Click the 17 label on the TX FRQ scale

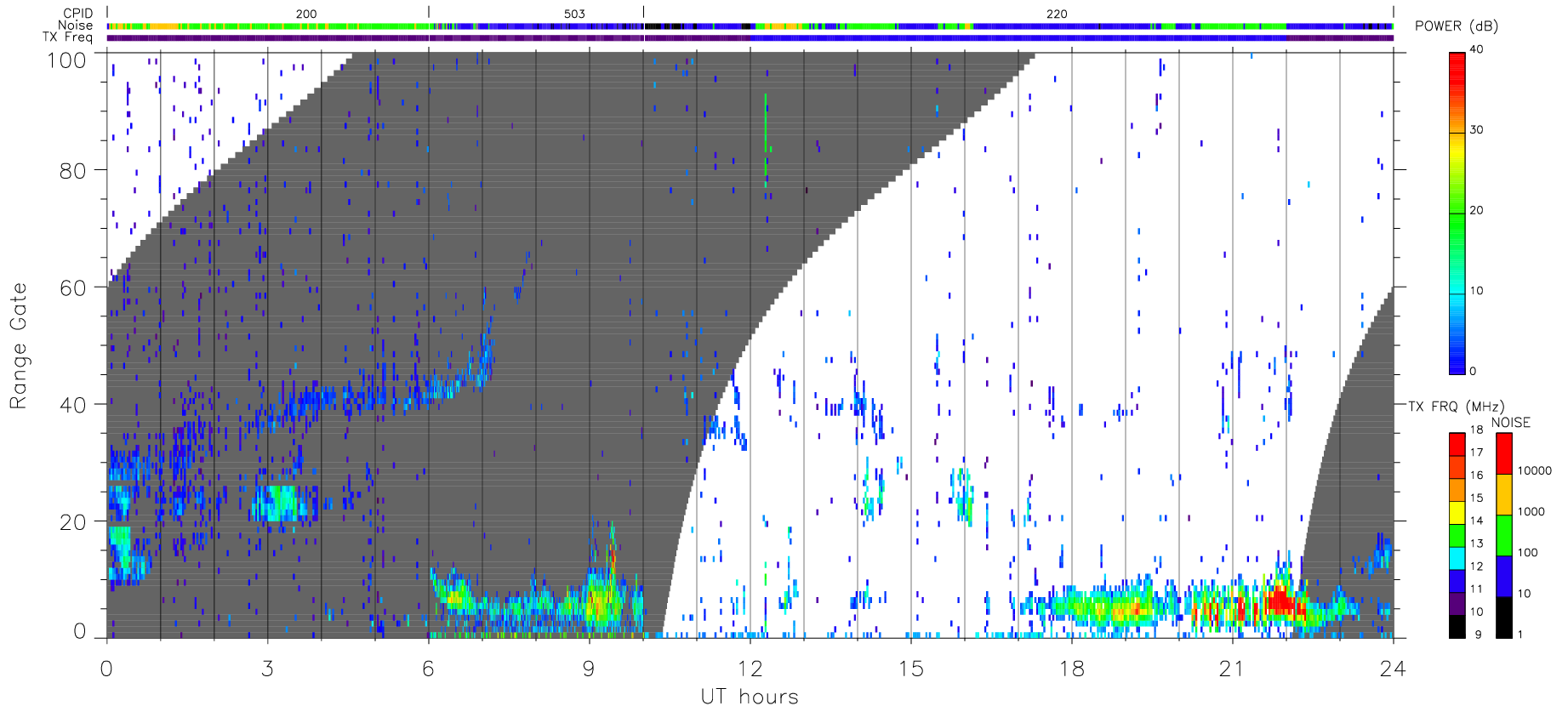tap(1476, 453)
